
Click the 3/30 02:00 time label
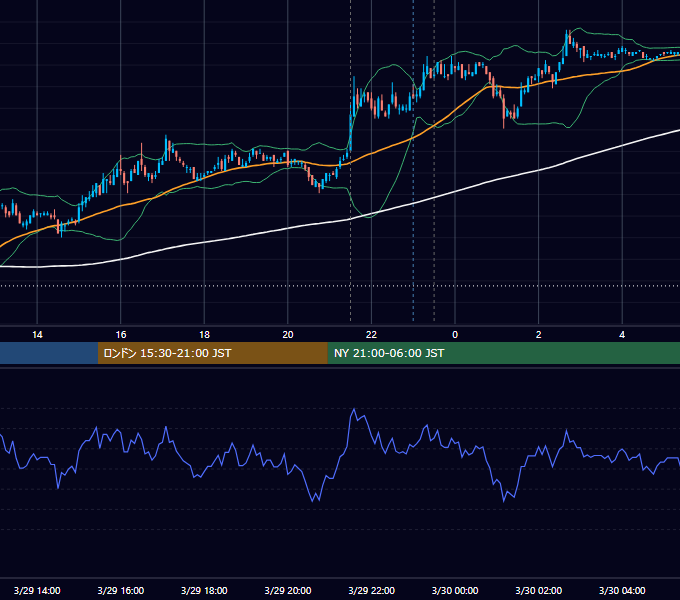tap(539, 590)
